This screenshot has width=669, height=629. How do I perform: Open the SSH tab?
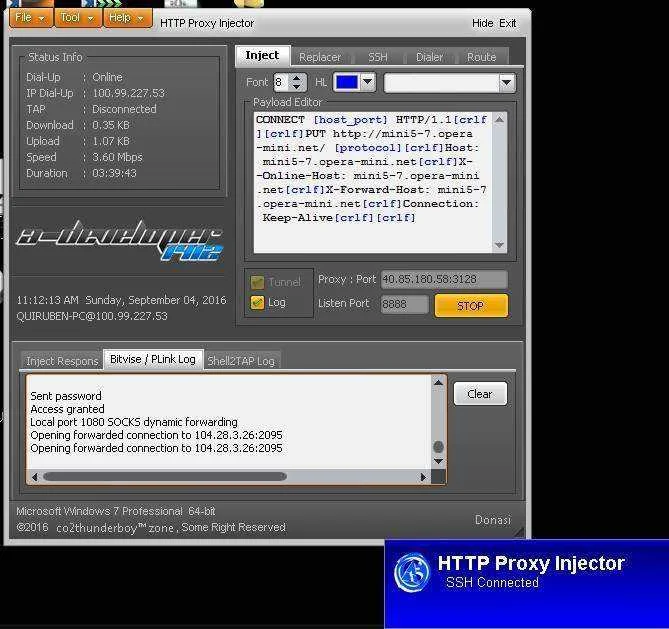pos(378,57)
